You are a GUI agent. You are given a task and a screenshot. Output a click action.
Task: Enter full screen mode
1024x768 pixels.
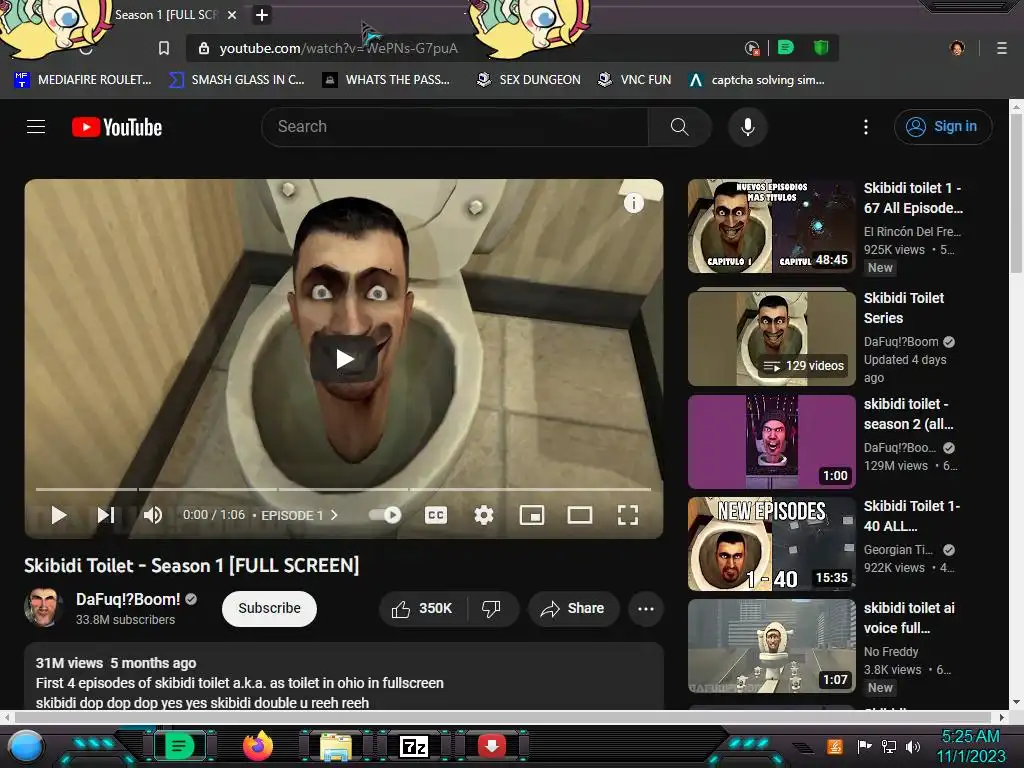coord(628,515)
